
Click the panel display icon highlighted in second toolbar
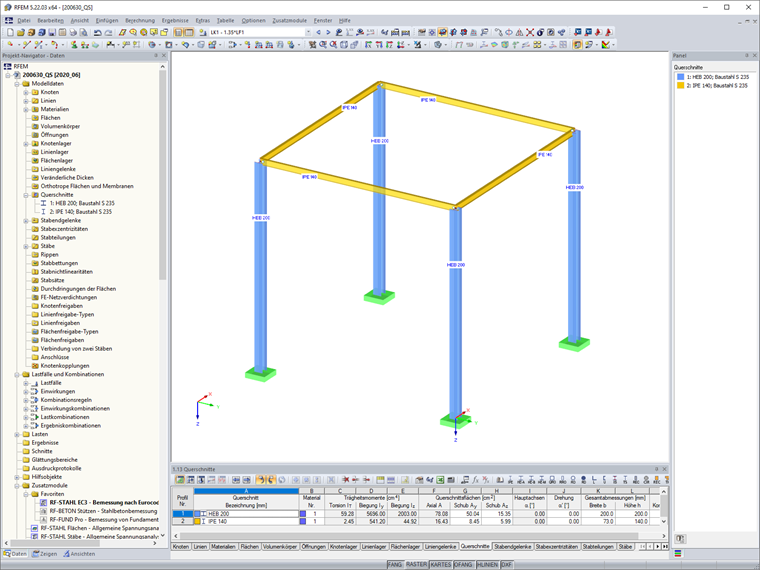(x=577, y=45)
